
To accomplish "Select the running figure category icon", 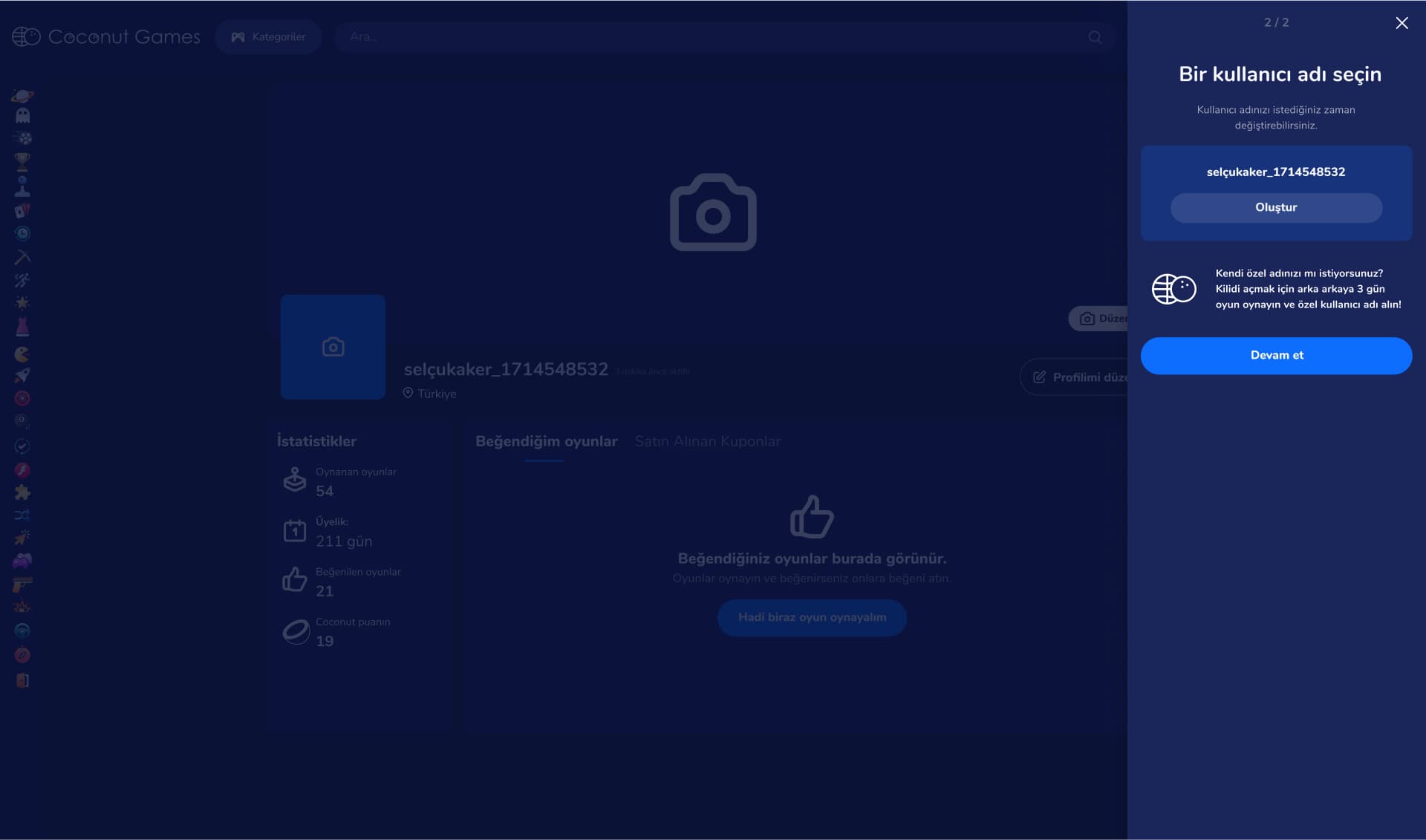I will (22, 280).
